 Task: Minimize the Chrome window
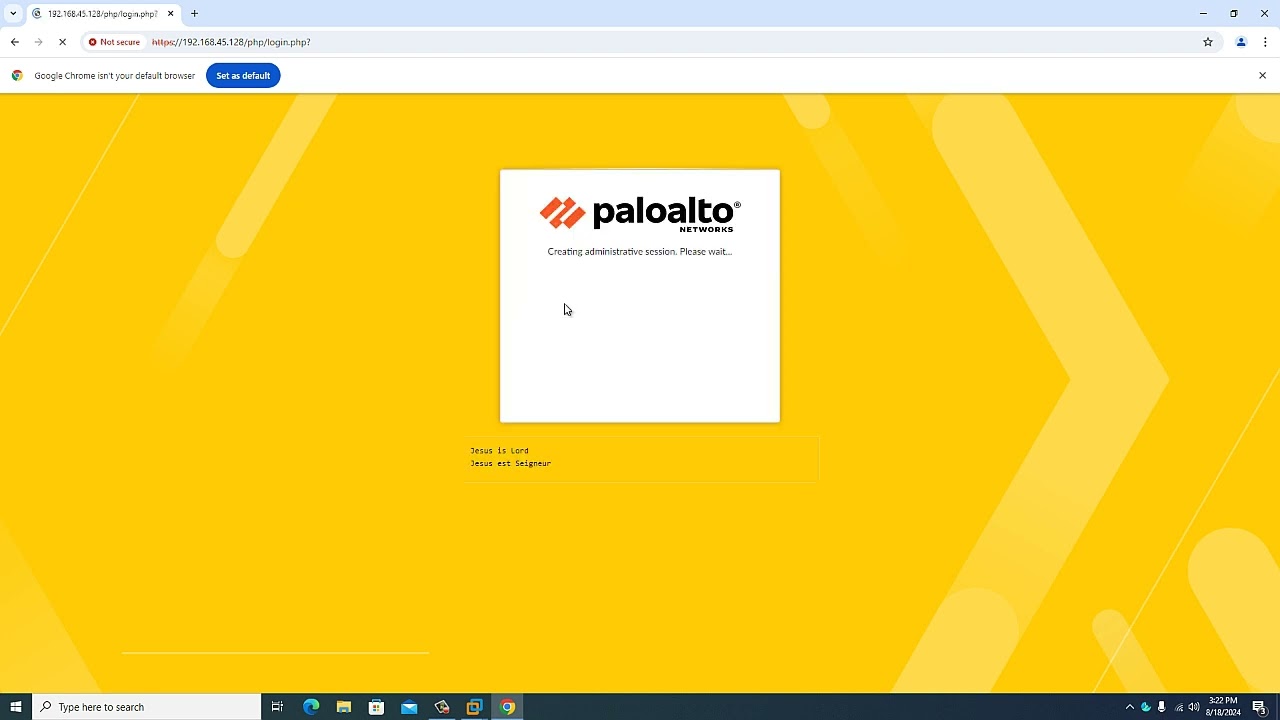tap(1203, 14)
